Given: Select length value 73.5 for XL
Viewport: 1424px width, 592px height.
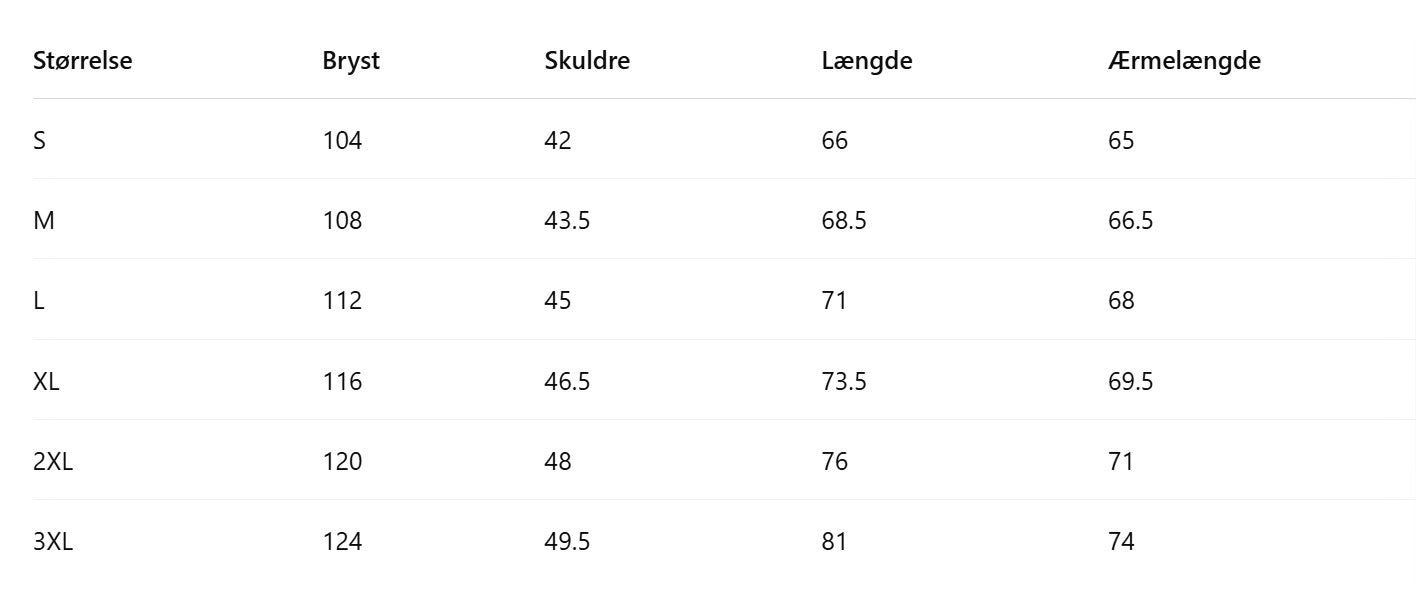Looking at the screenshot, I should (x=844, y=382).
